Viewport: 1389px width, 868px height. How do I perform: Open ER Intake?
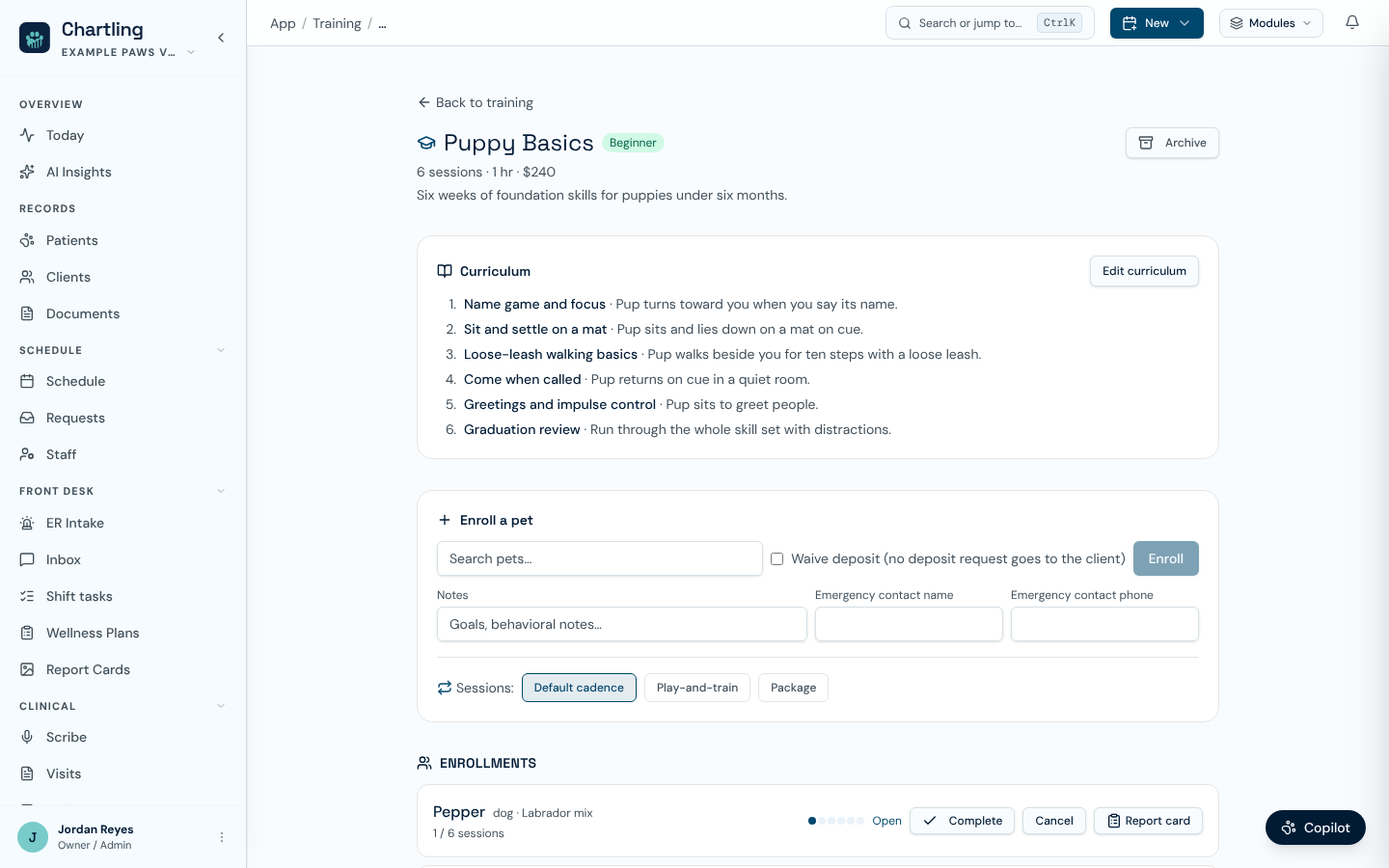tap(123, 523)
